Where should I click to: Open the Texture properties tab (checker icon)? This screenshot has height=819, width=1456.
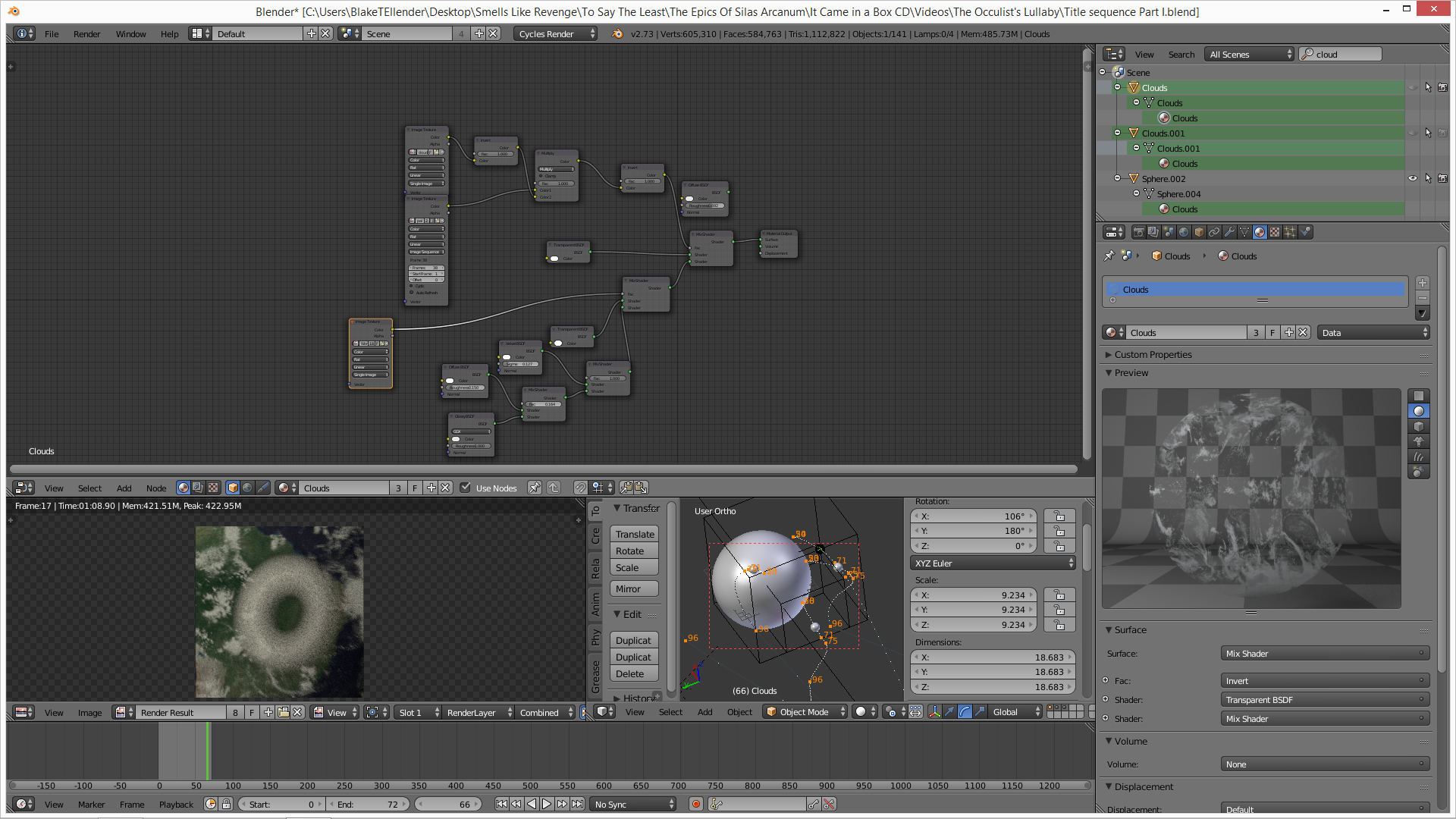coord(1275,232)
